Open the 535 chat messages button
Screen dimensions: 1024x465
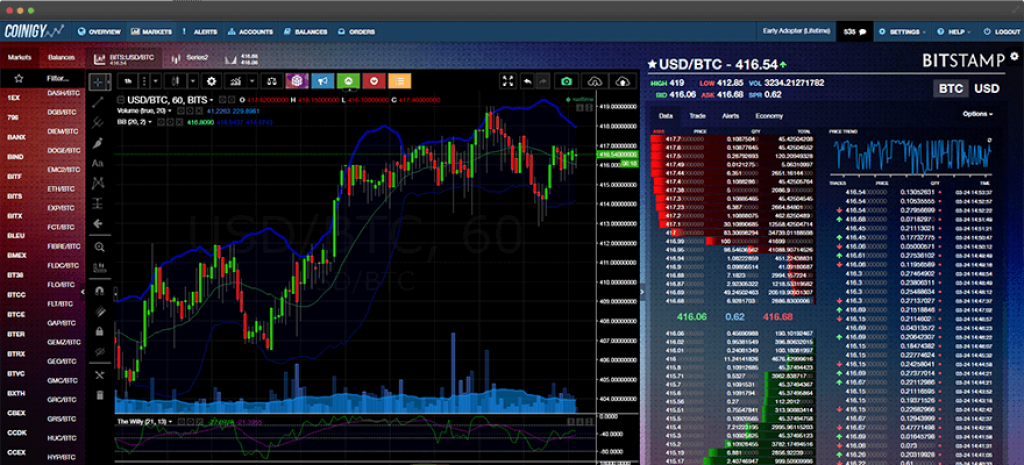coord(854,31)
